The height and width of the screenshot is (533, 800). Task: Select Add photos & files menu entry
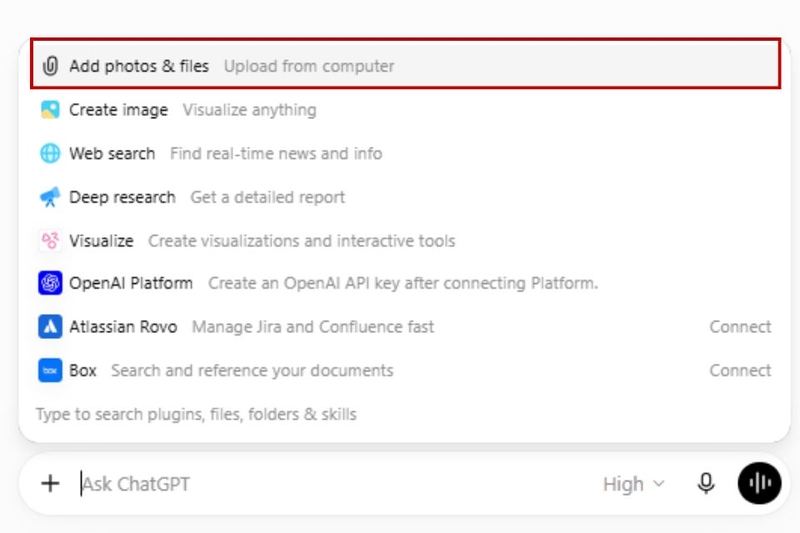click(x=405, y=66)
